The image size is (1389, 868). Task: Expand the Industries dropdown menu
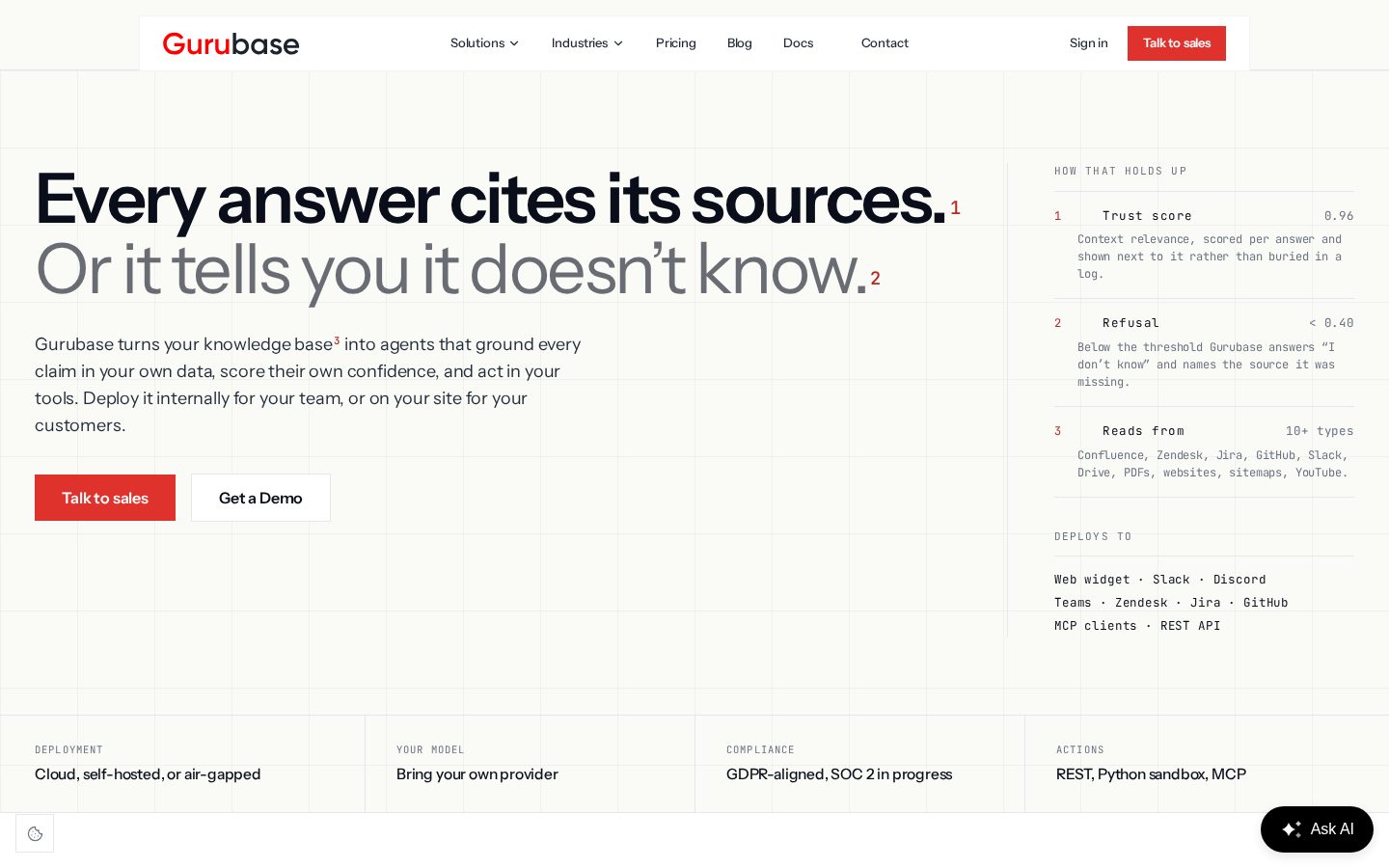587,43
